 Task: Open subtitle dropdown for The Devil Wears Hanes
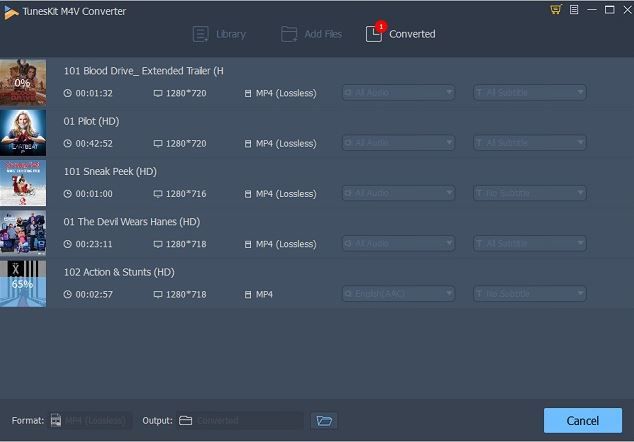tap(530, 243)
